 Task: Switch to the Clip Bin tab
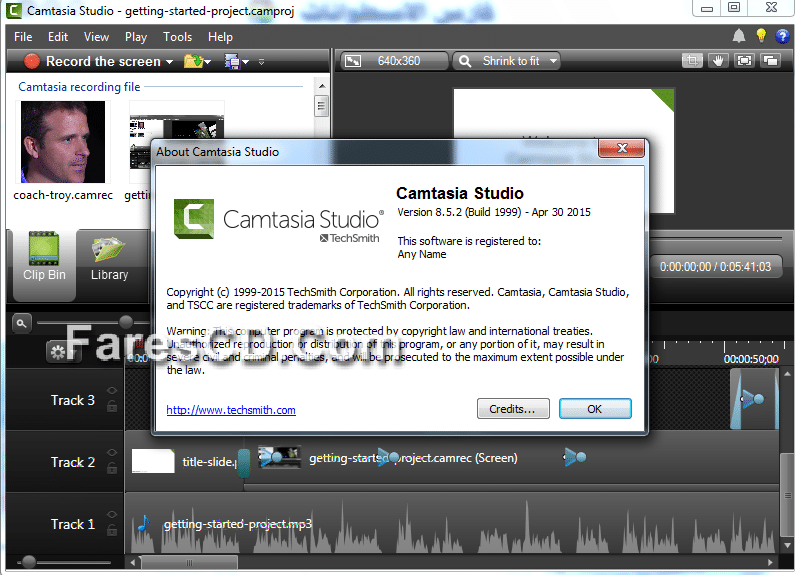(44, 265)
